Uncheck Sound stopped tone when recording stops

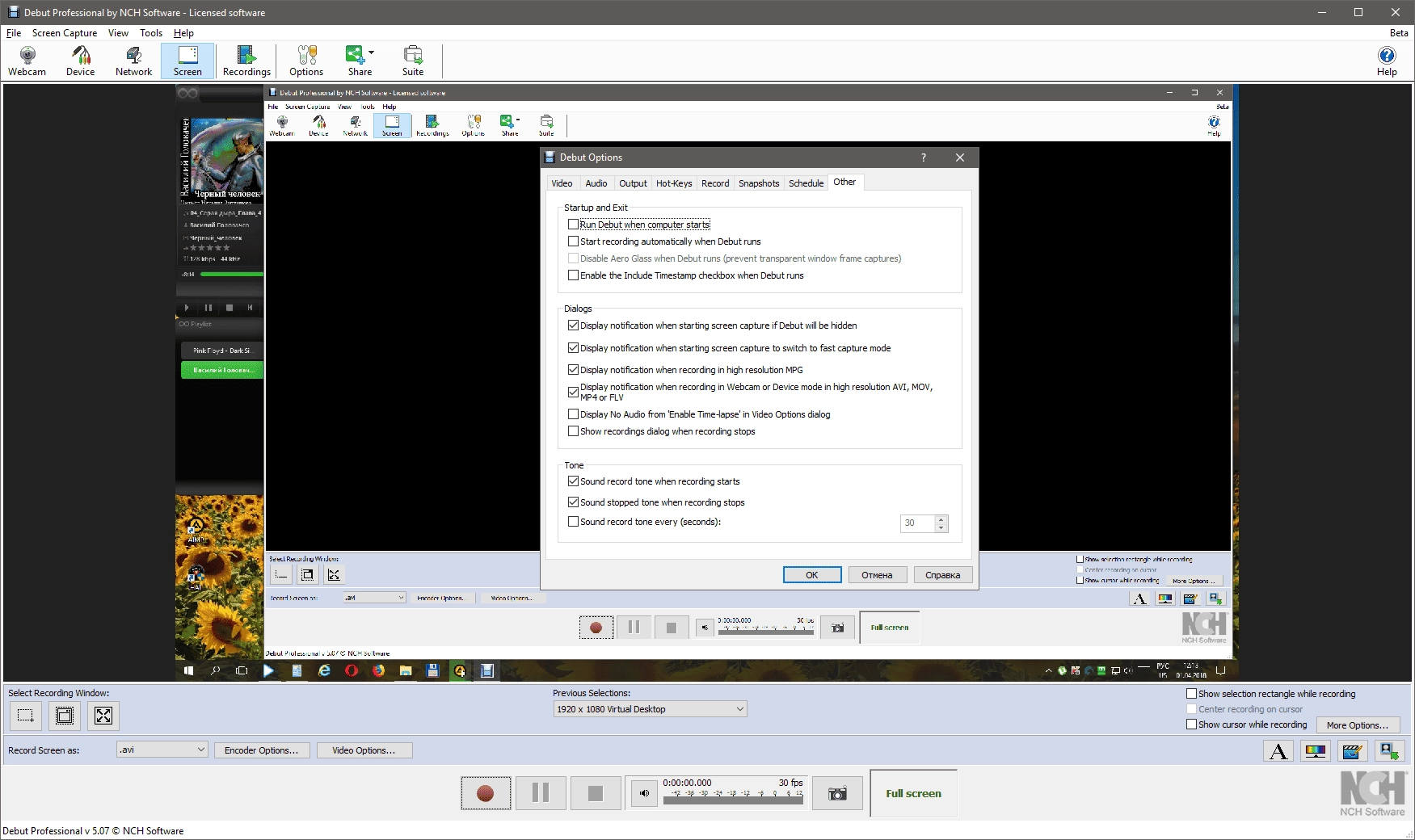pyautogui.click(x=573, y=502)
